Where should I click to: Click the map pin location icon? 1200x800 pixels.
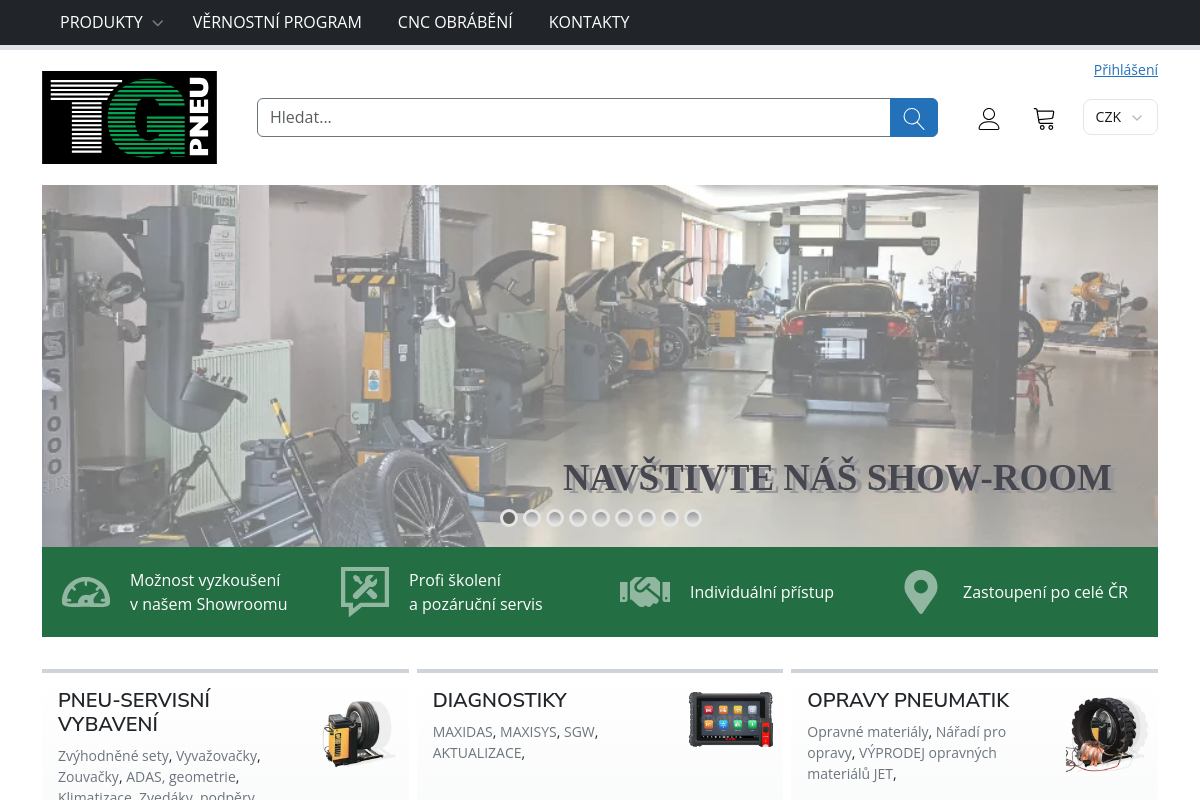coord(920,592)
